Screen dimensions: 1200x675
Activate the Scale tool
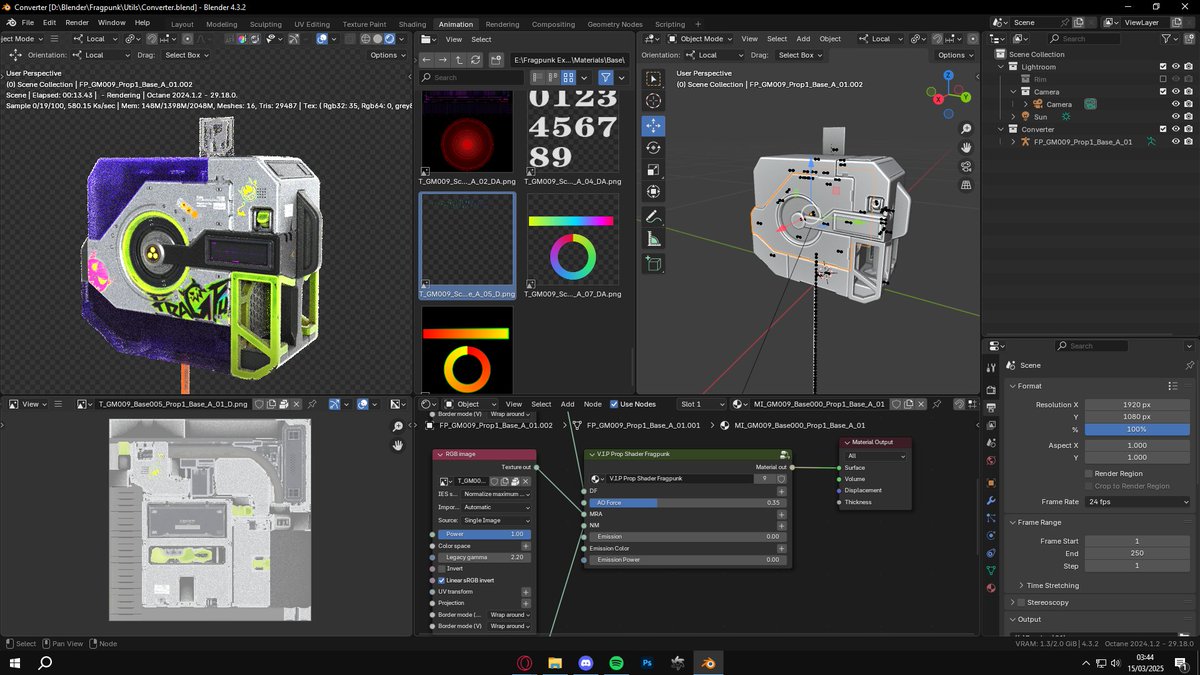(653, 170)
